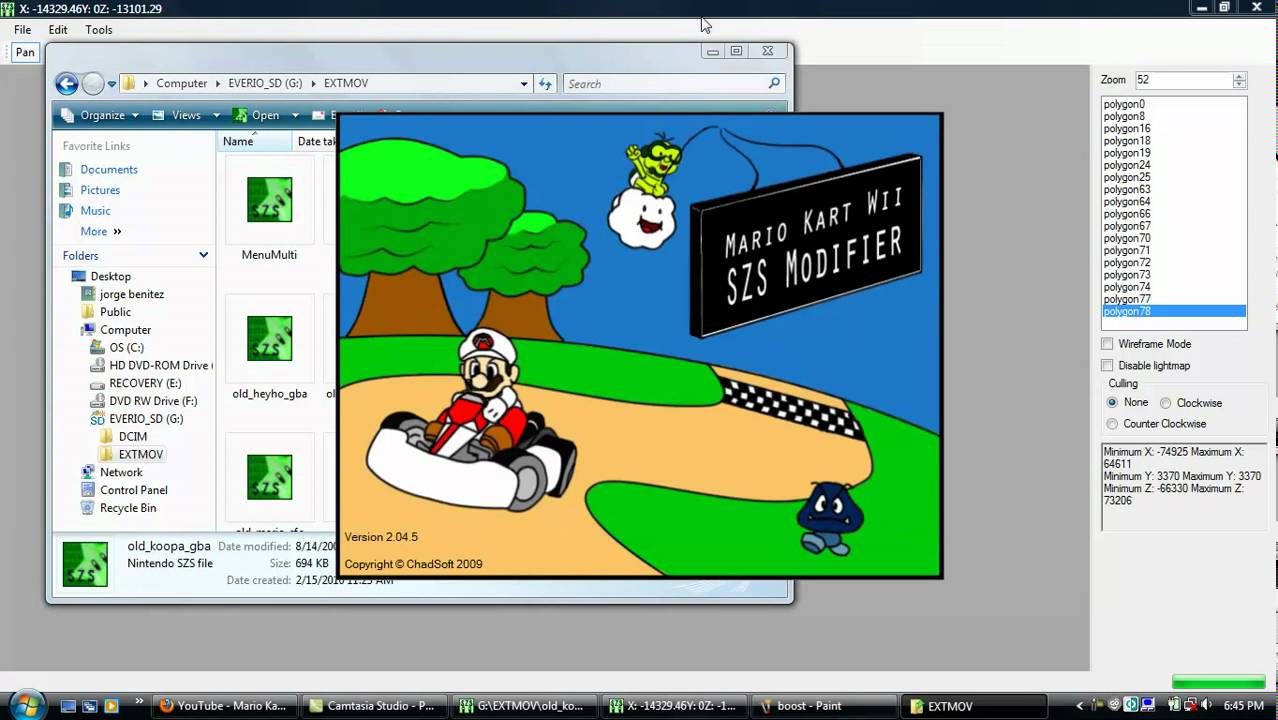Click into the Explorer Search field

pyautogui.click(x=665, y=84)
